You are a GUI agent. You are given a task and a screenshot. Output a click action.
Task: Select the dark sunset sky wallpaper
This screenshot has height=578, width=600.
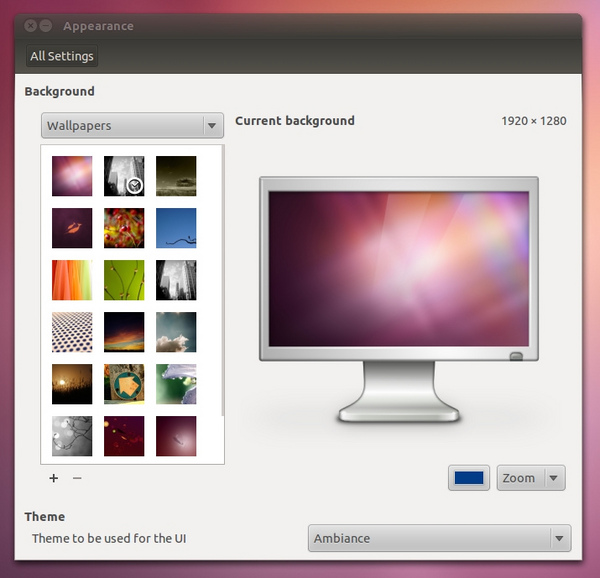coord(124,332)
